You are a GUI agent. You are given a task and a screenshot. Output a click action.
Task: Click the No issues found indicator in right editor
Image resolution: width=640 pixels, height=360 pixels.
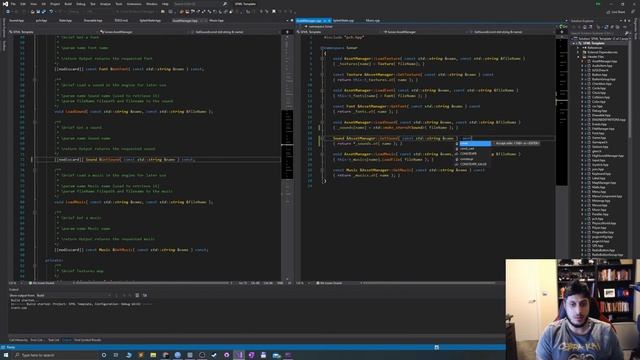[330, 283]
